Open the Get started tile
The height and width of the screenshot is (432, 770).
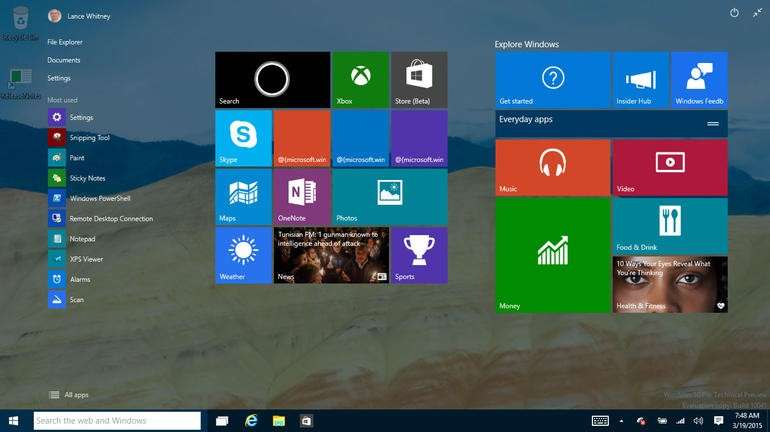click(552, 80)
